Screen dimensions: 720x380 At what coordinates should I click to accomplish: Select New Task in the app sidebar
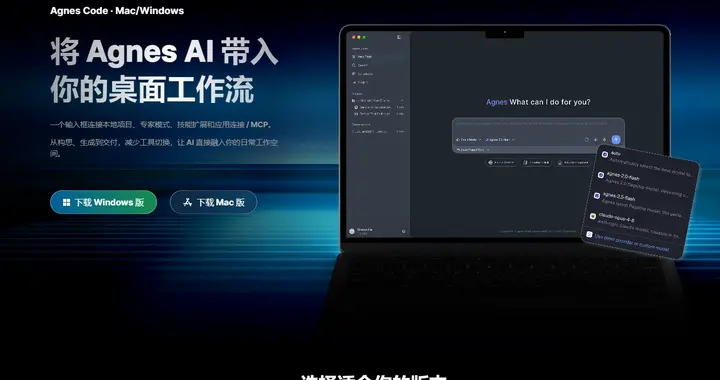pos(362,56)
